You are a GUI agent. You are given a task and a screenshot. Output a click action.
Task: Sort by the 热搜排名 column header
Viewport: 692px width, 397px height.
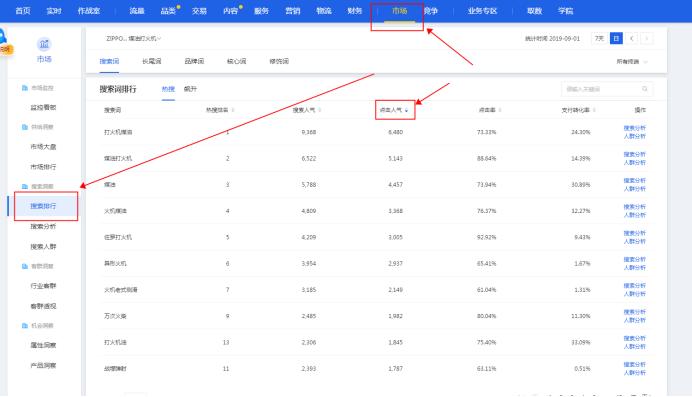pos(220,110)
